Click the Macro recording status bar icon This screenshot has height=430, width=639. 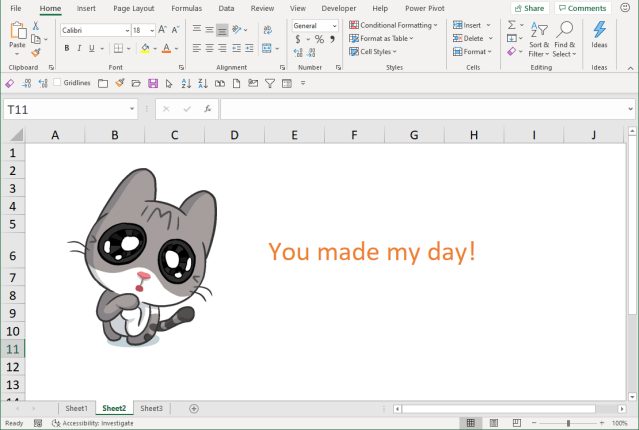point(38,423)
